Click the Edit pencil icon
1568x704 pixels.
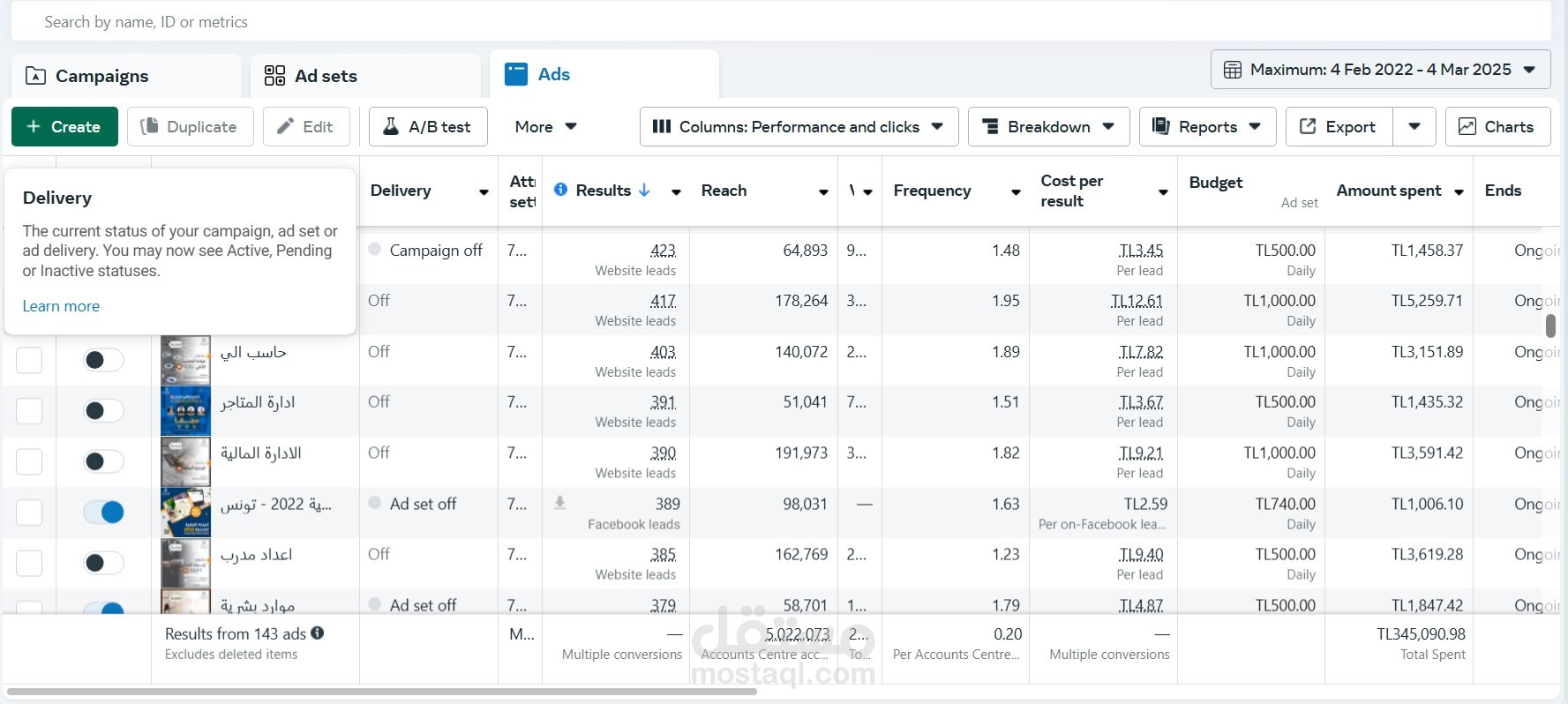285,127
